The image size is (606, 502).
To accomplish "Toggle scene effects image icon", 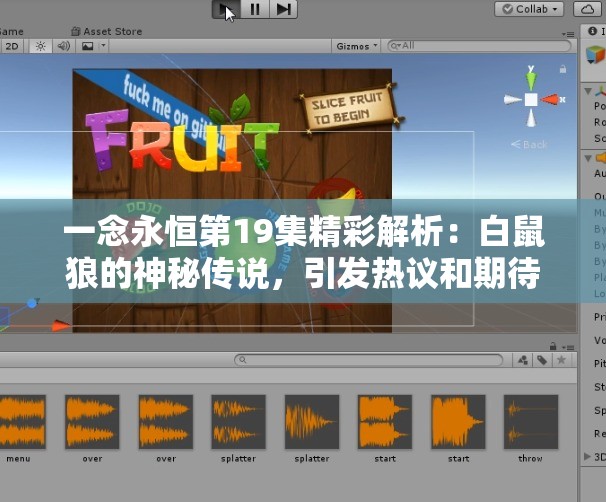I will coord(88,46).
